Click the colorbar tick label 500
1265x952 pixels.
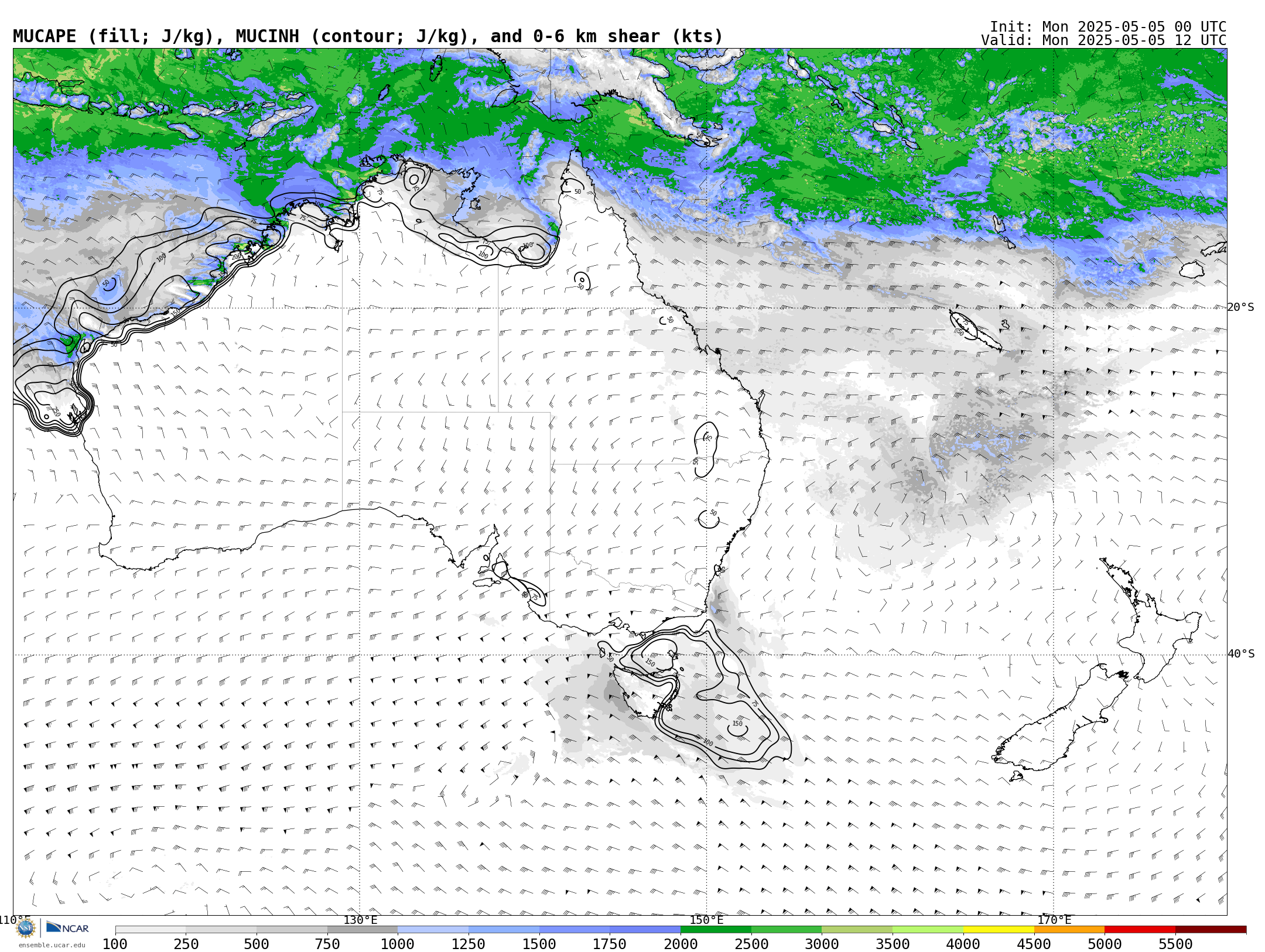tap(257, 944)
